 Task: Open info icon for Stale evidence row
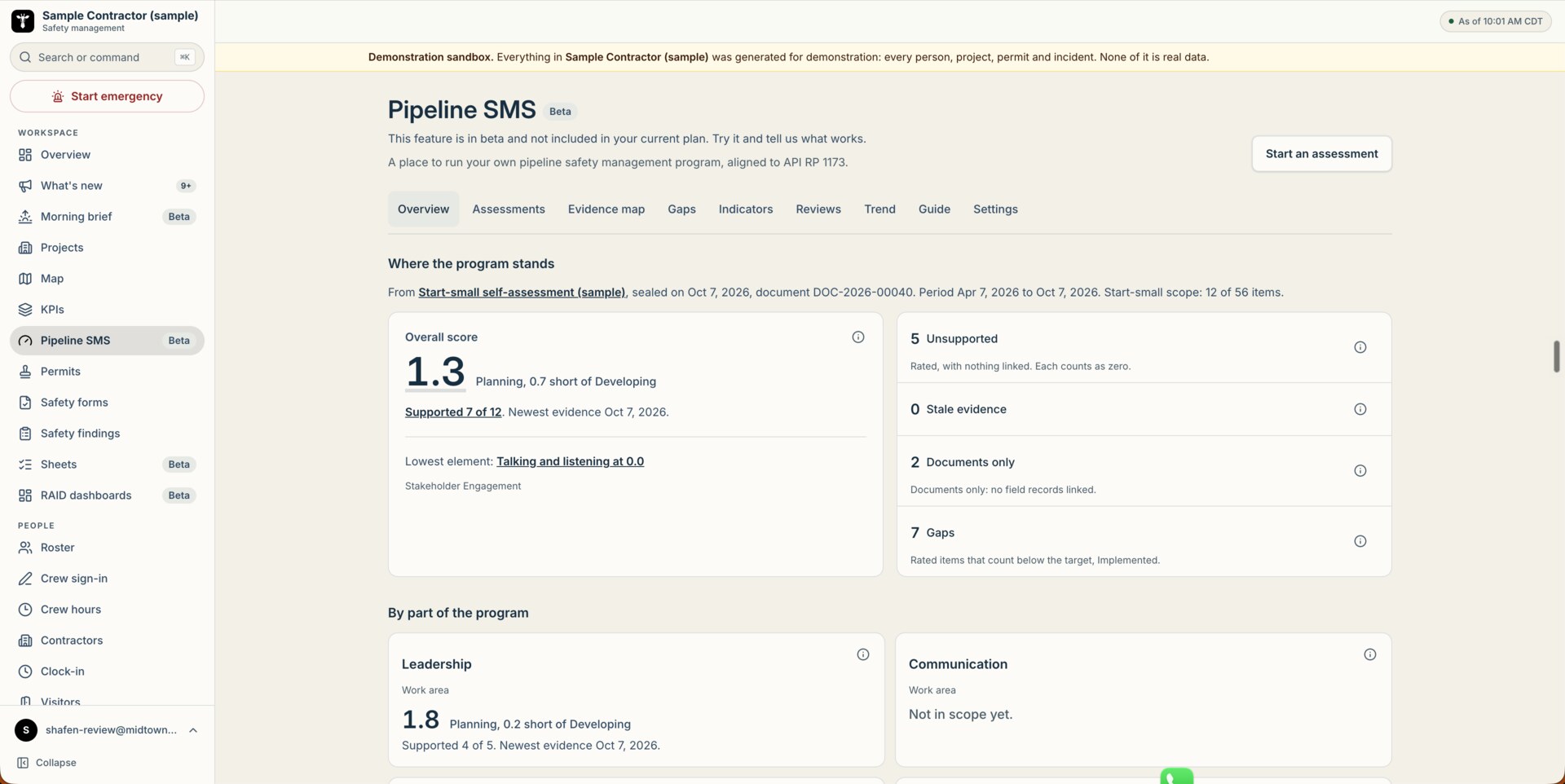[x=1360, y=409]
